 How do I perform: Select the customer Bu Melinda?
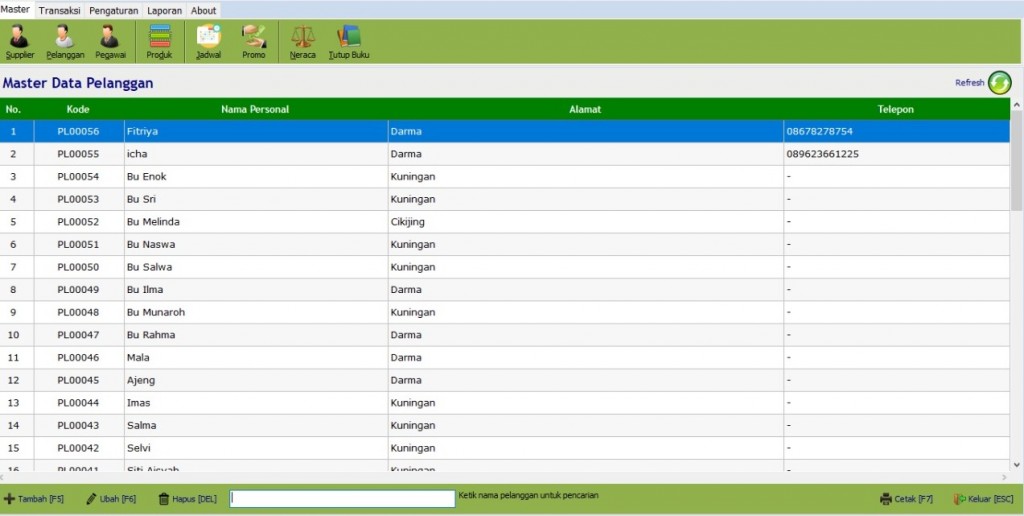click(505, 222)
